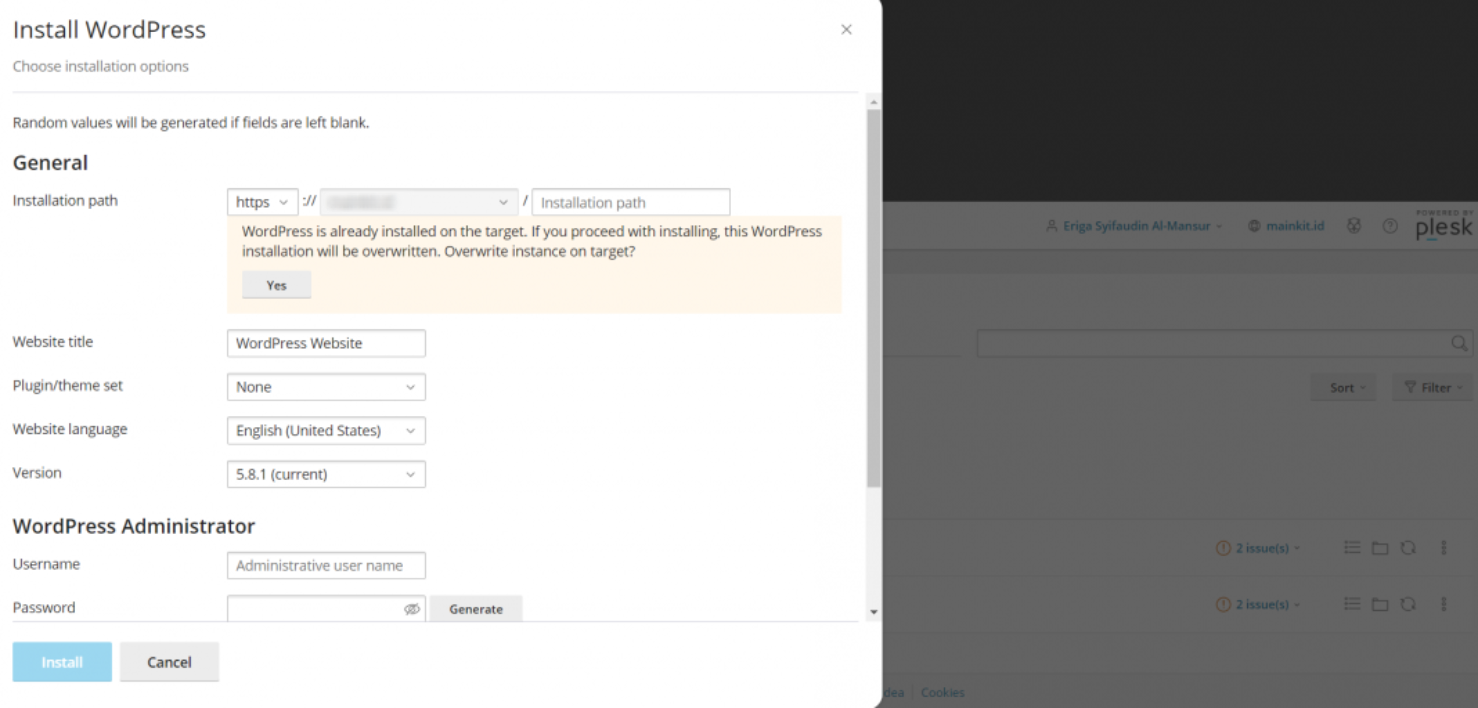Click the folder icon in second row
The image size is (1478, 708).
click(x=1380, y=604)
